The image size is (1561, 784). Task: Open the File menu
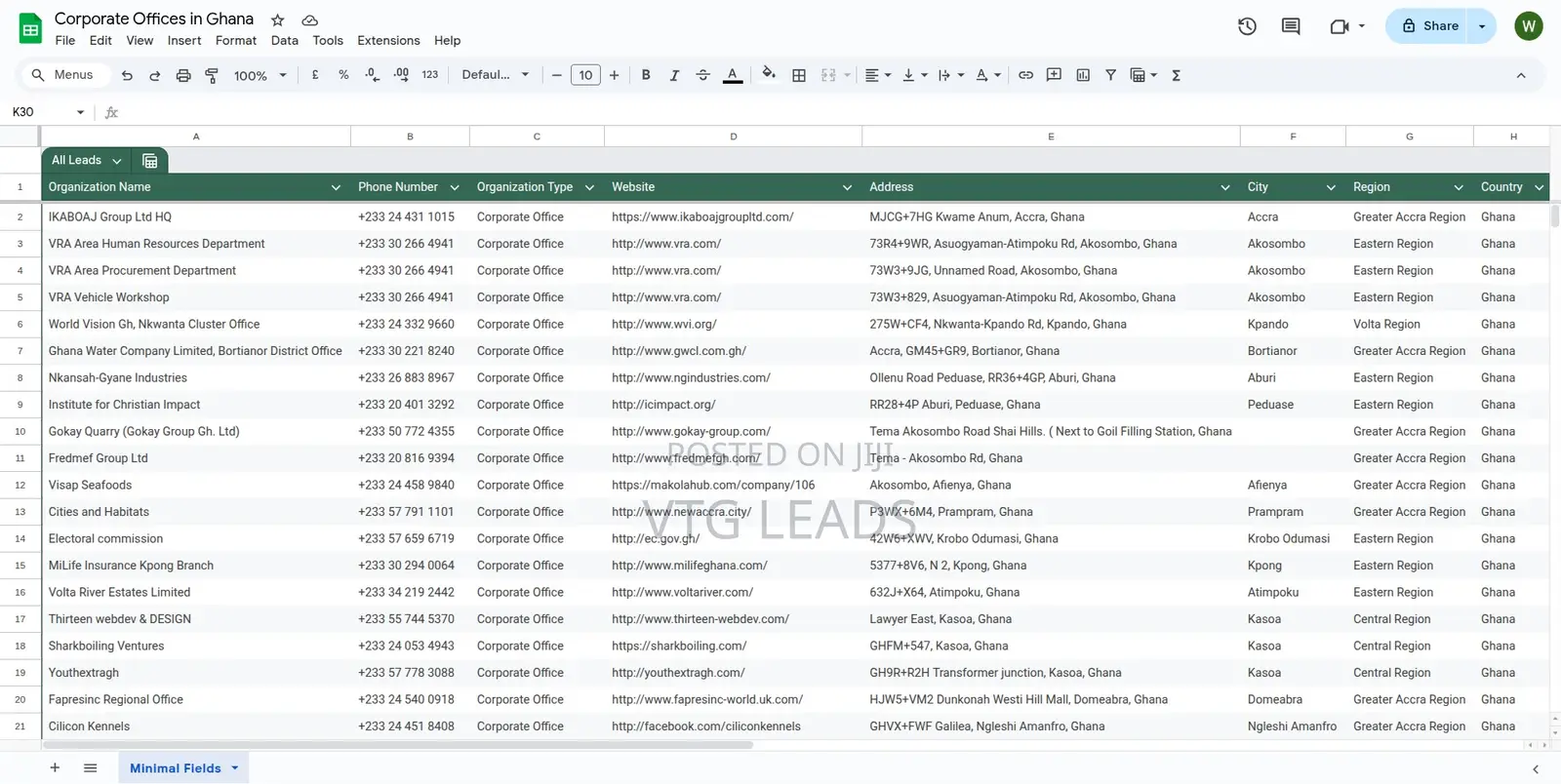point(65,41)
